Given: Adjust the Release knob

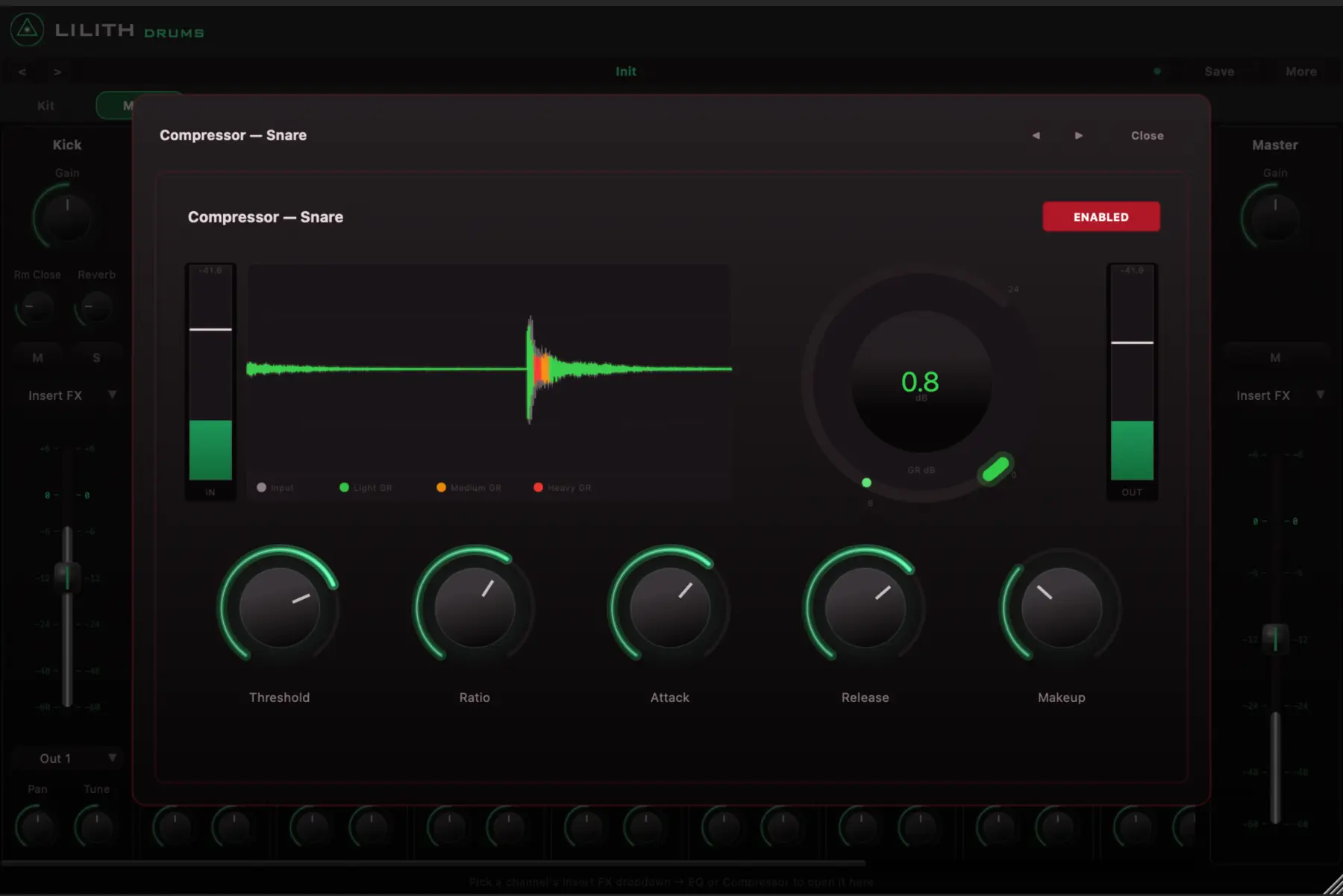Looking at the screenshot, I should click(x=865, y=607).
